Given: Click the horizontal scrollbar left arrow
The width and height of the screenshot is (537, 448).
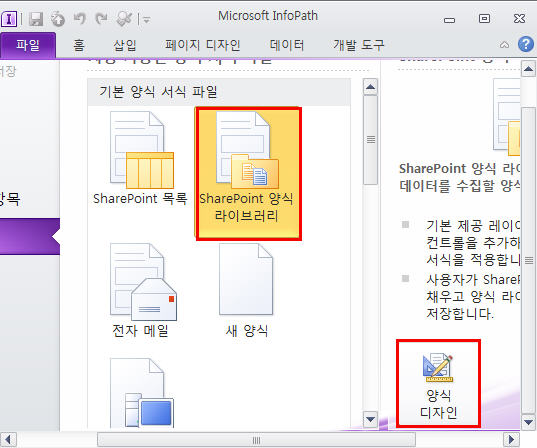Looking at the screenshot, I should click(x=8, y=439).
